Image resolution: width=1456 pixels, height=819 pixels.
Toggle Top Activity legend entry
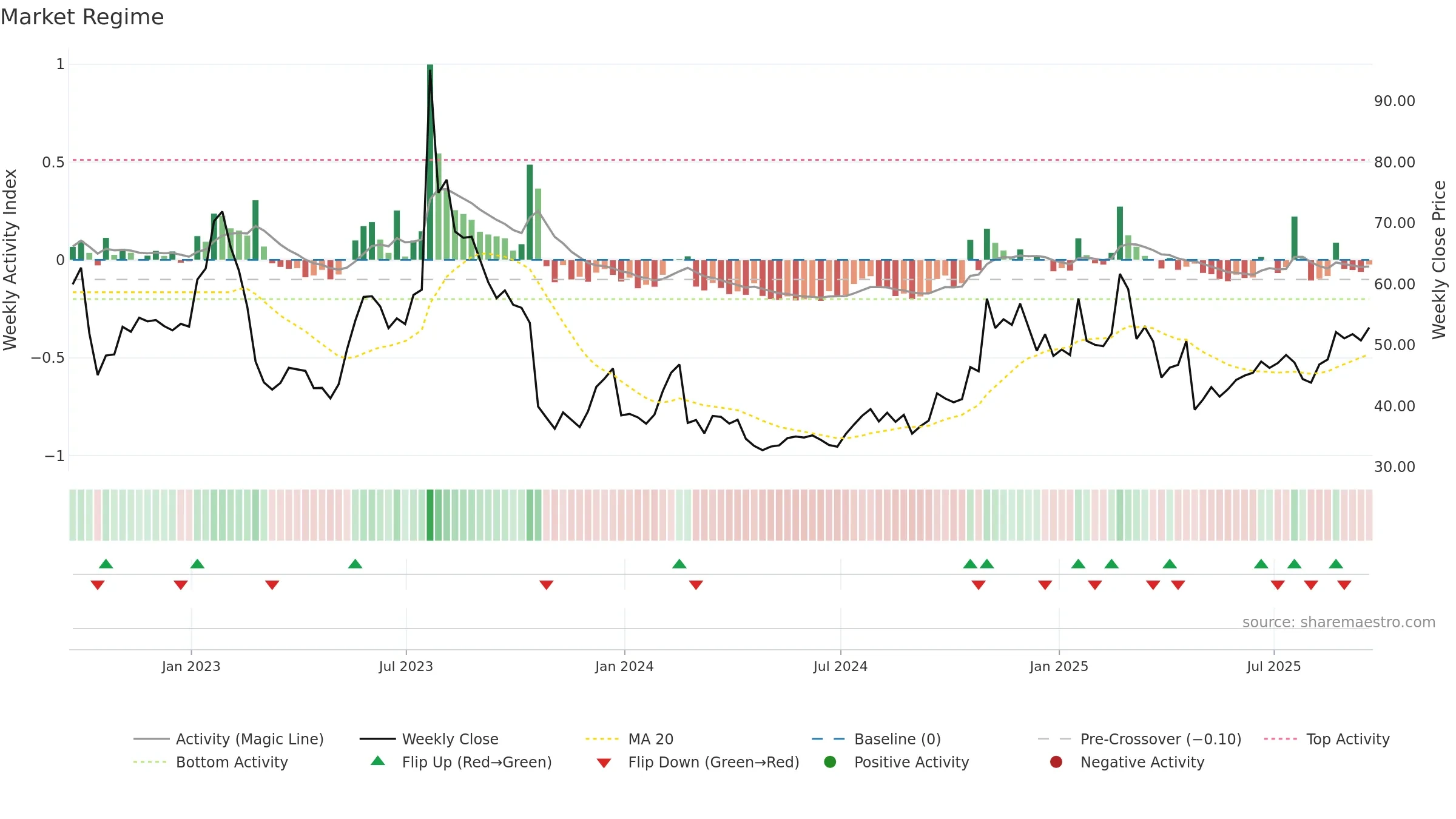1327,739
